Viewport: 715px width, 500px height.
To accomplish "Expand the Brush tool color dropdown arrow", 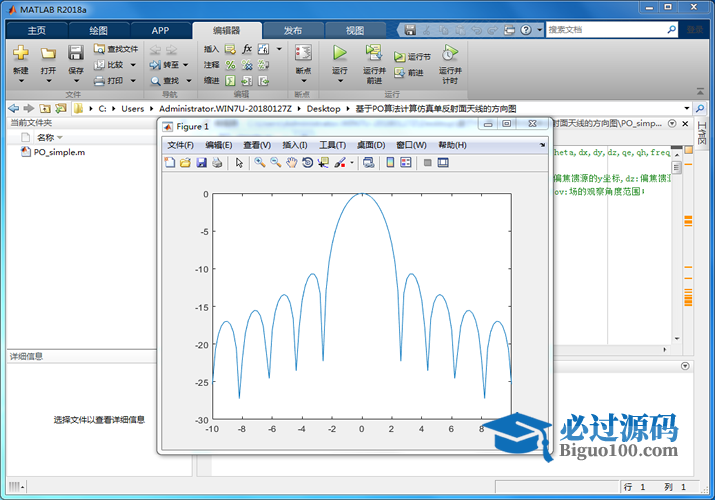I will point(350,162).
